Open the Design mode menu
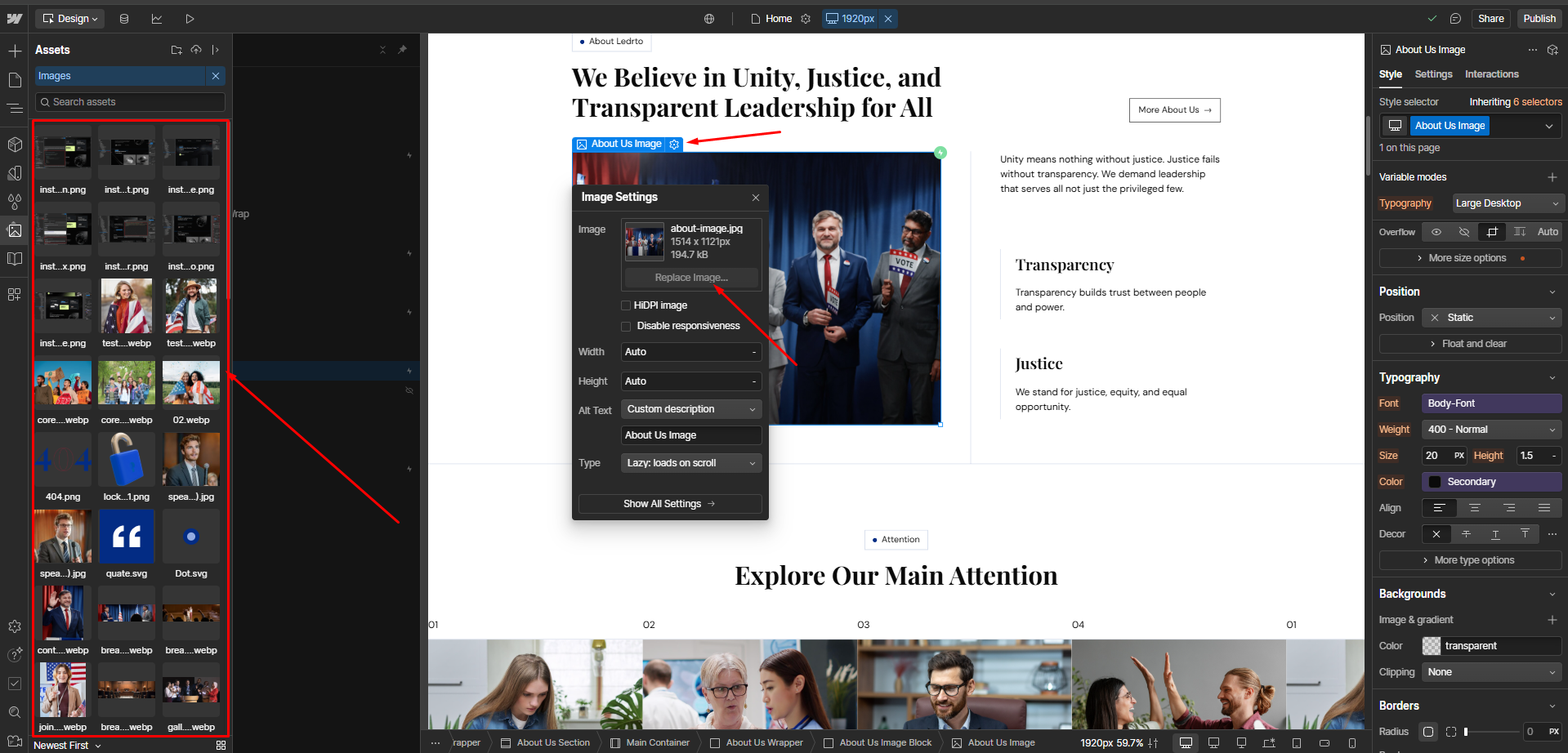 pos(69,19)
